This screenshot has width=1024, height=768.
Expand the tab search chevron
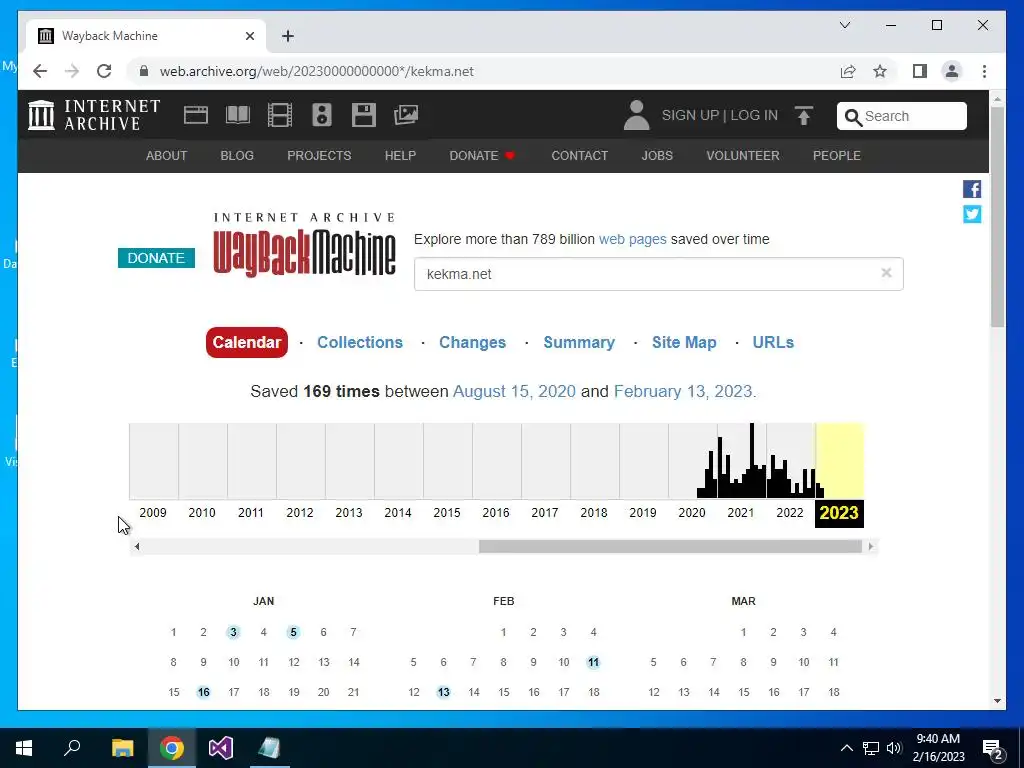[x=844, y=25]
